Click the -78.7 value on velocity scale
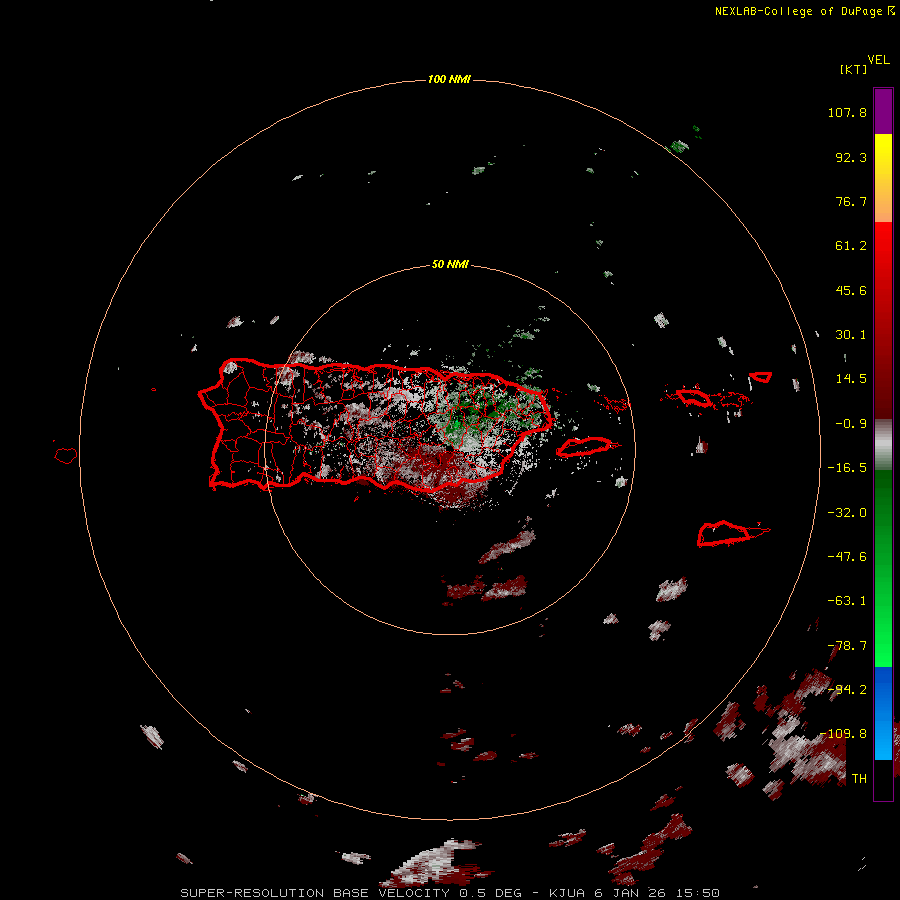Viewport: 900px width, 900px height. pyautogui.click(x=847, y=646)
